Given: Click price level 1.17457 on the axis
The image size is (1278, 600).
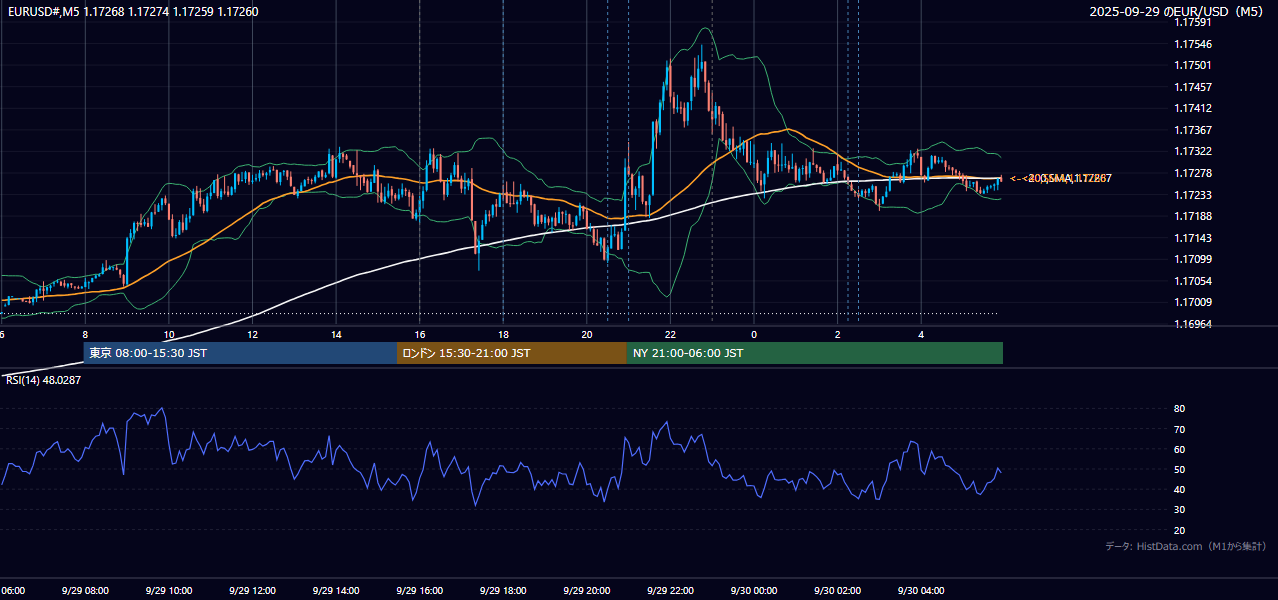Looking at the screenshot, I should tap(1193, 87).
